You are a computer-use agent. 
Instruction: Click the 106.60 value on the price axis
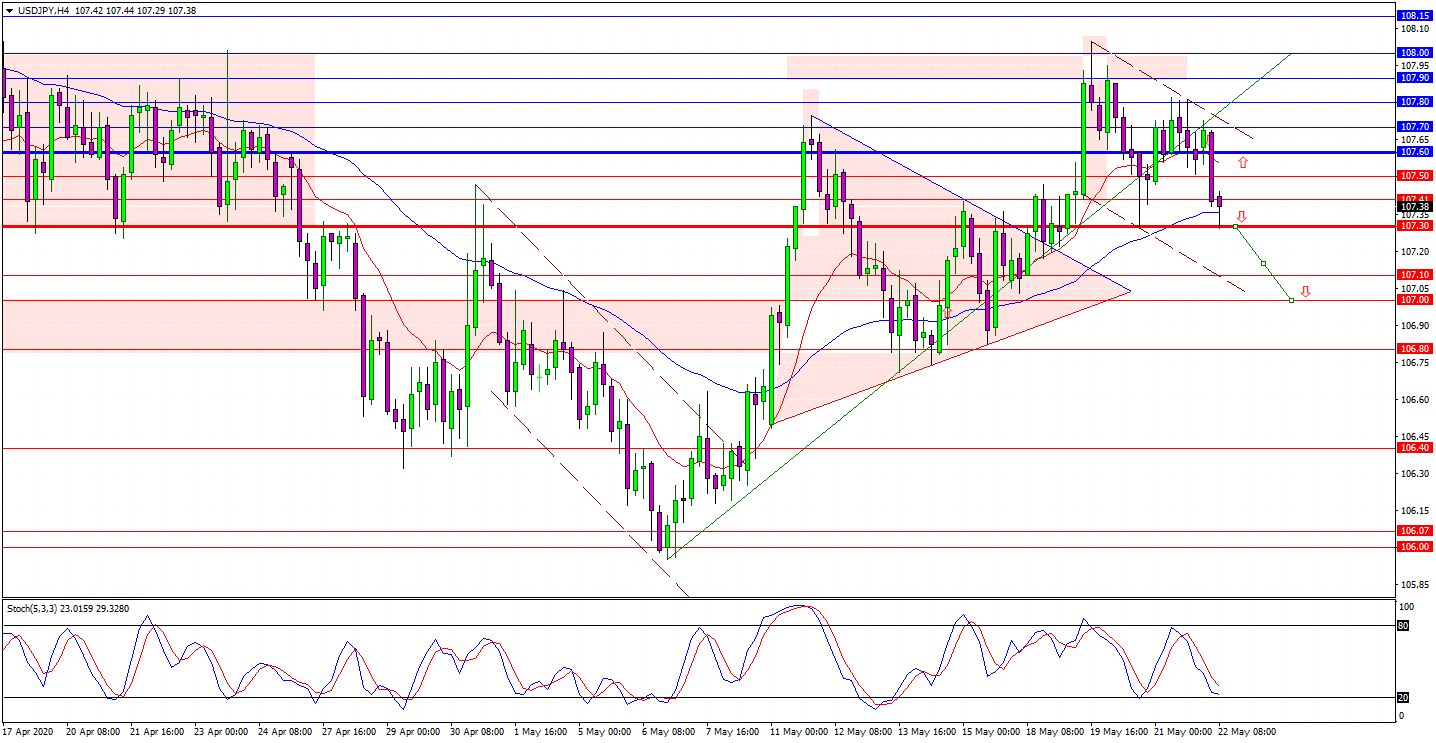click(x=1416, y=400)
